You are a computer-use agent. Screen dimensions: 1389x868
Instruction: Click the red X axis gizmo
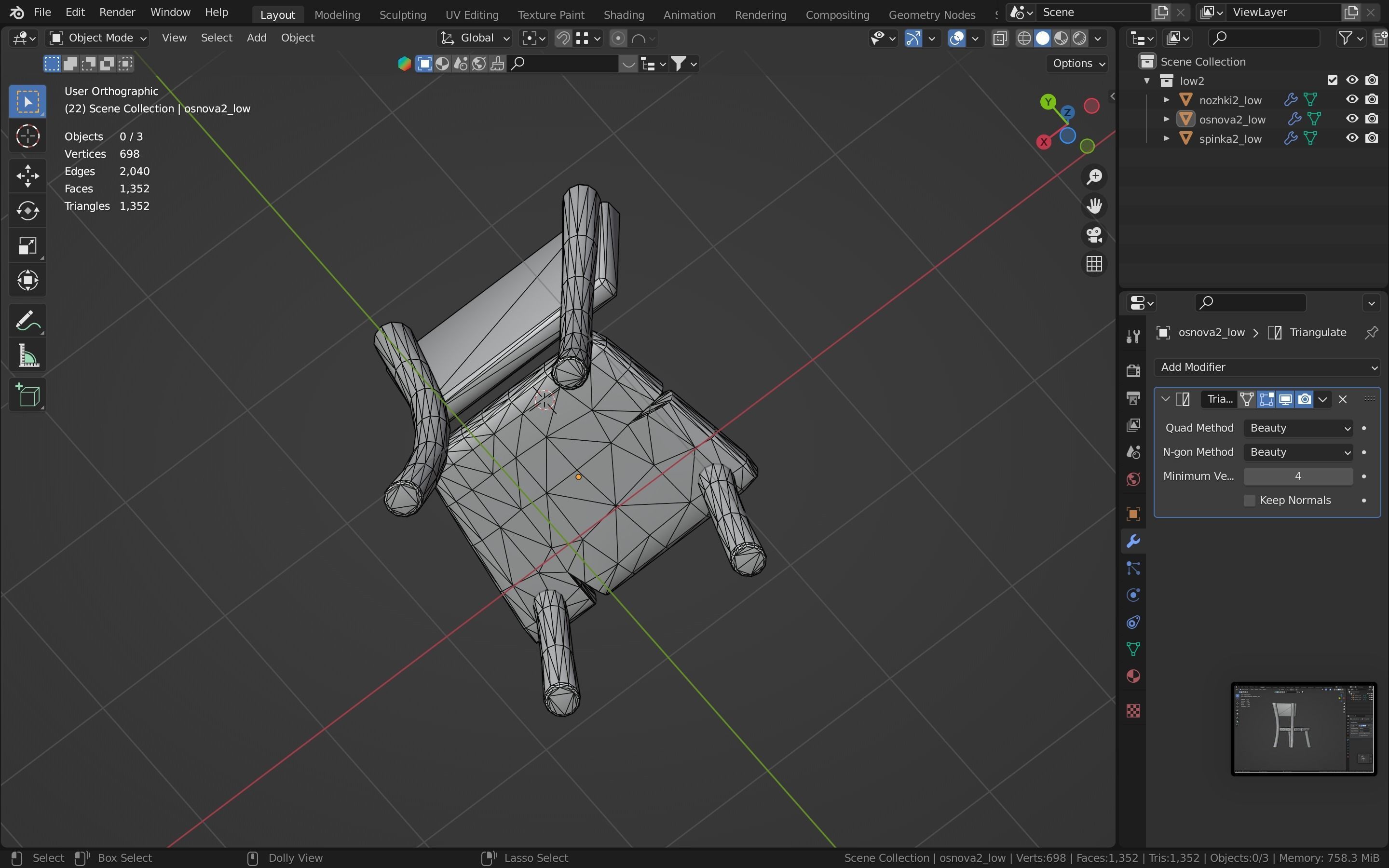coord(1044,142)
